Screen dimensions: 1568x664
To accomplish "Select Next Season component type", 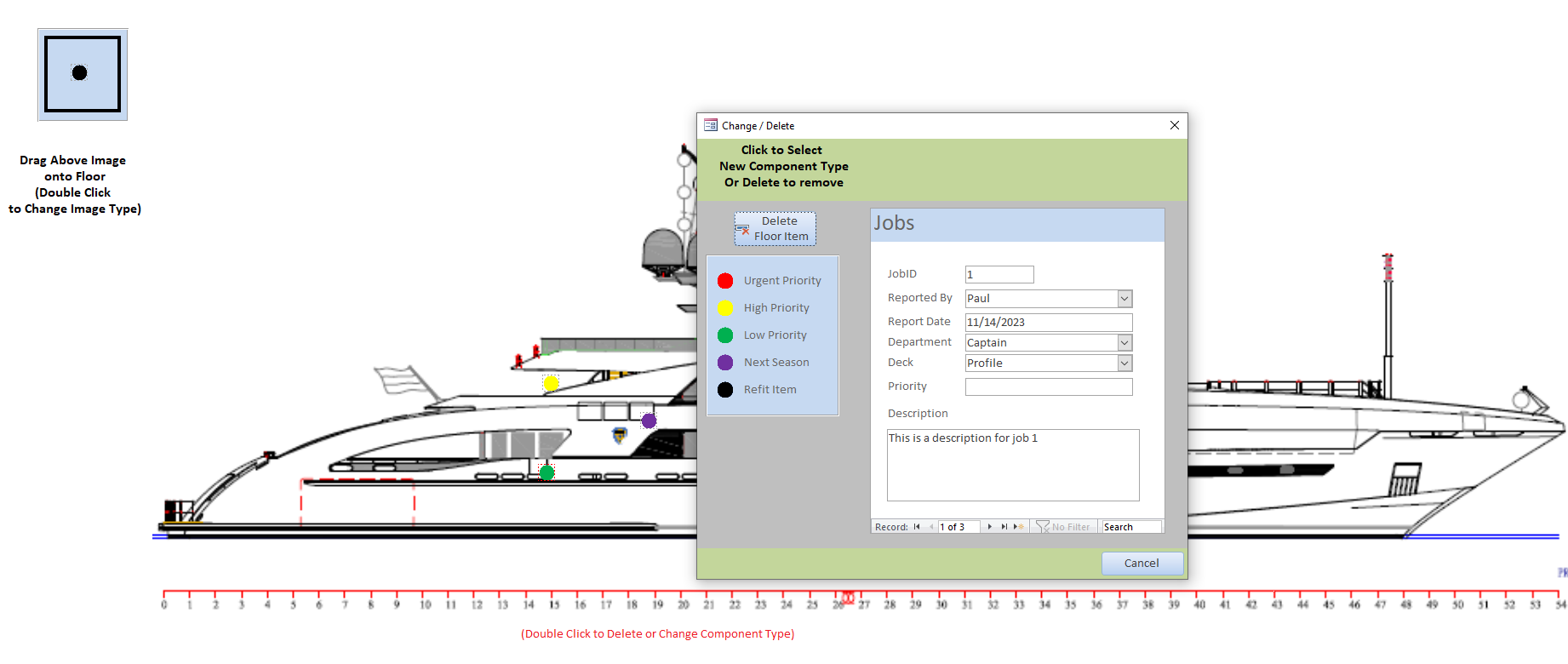I will click(x=725, y=363).
